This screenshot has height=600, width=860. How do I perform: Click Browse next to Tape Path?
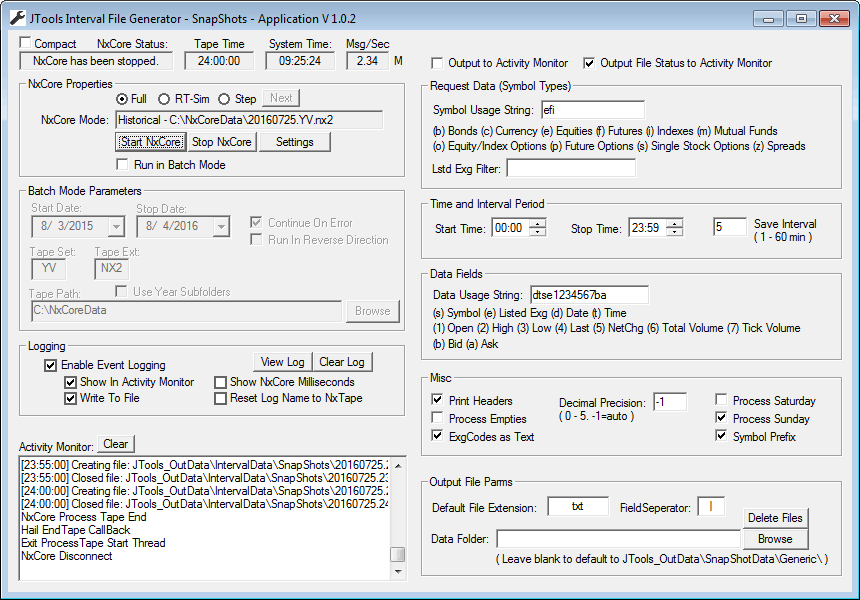tap(372, 312)
